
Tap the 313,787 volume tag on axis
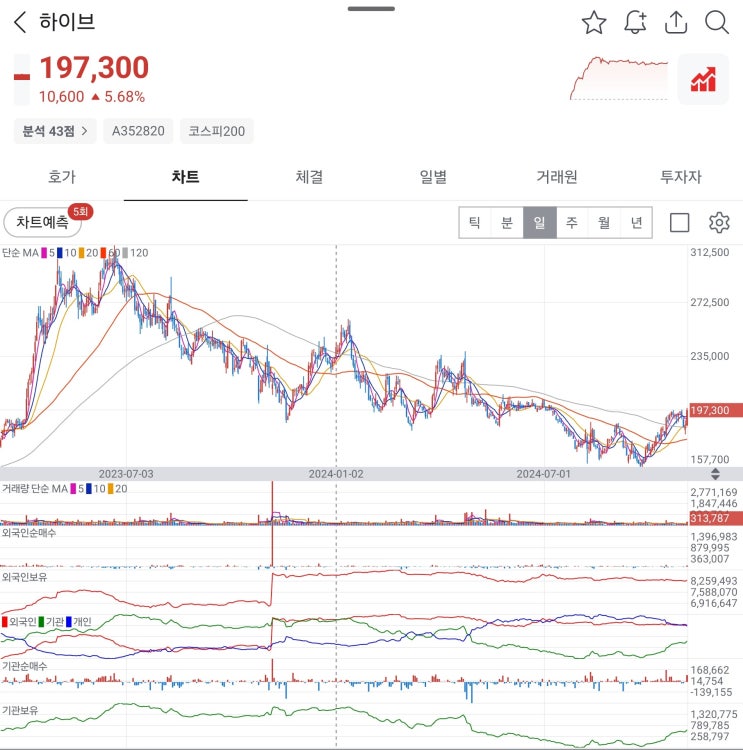pos(716,518)
